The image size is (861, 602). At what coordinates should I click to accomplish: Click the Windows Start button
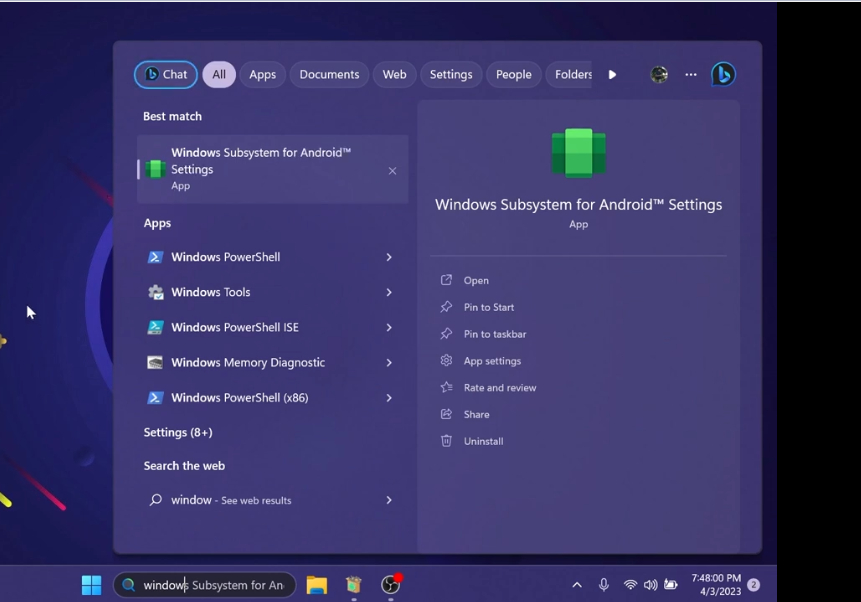coord(91,585)
